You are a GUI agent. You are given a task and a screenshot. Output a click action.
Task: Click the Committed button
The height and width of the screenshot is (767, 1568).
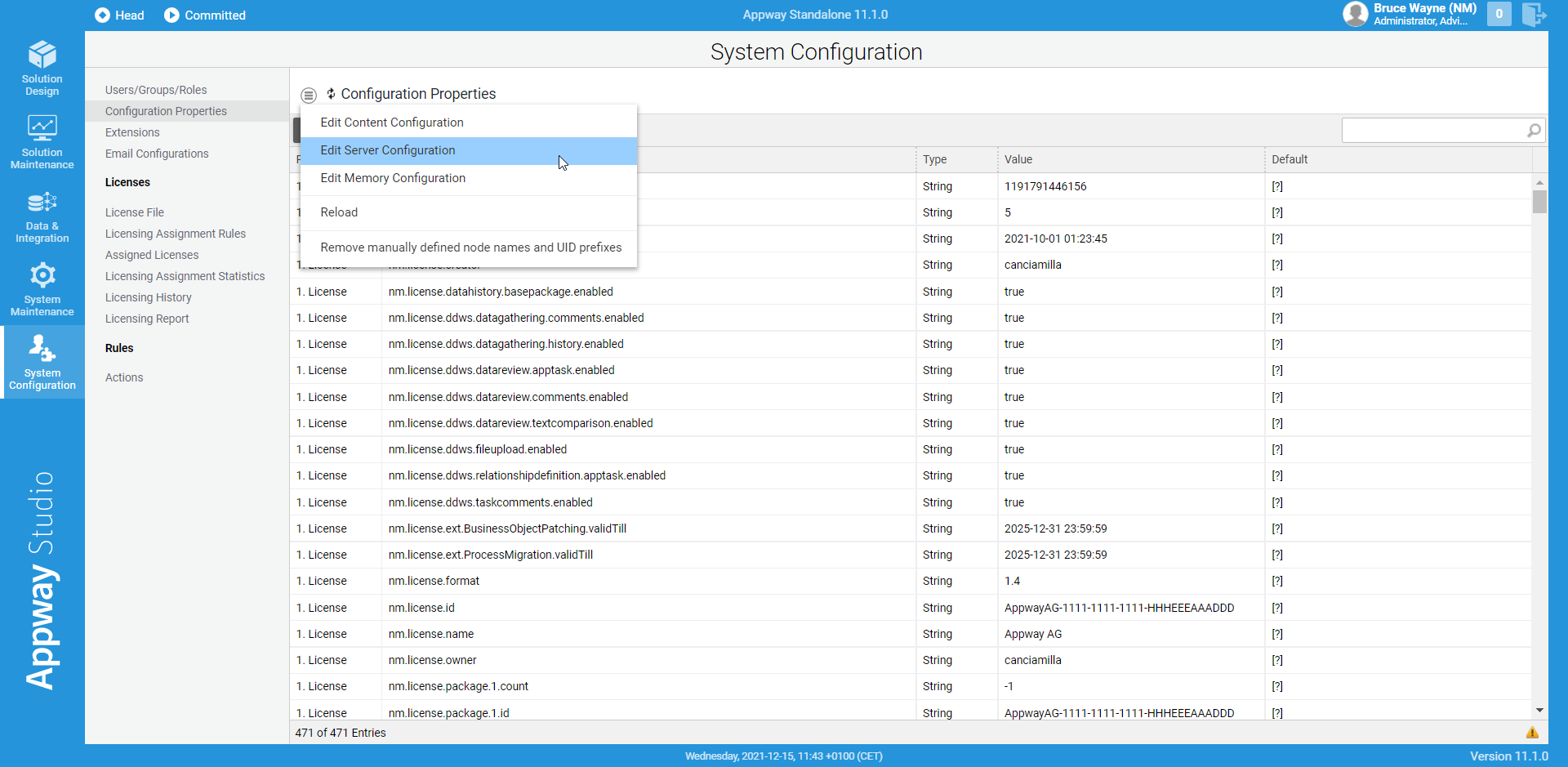(204, 15)
